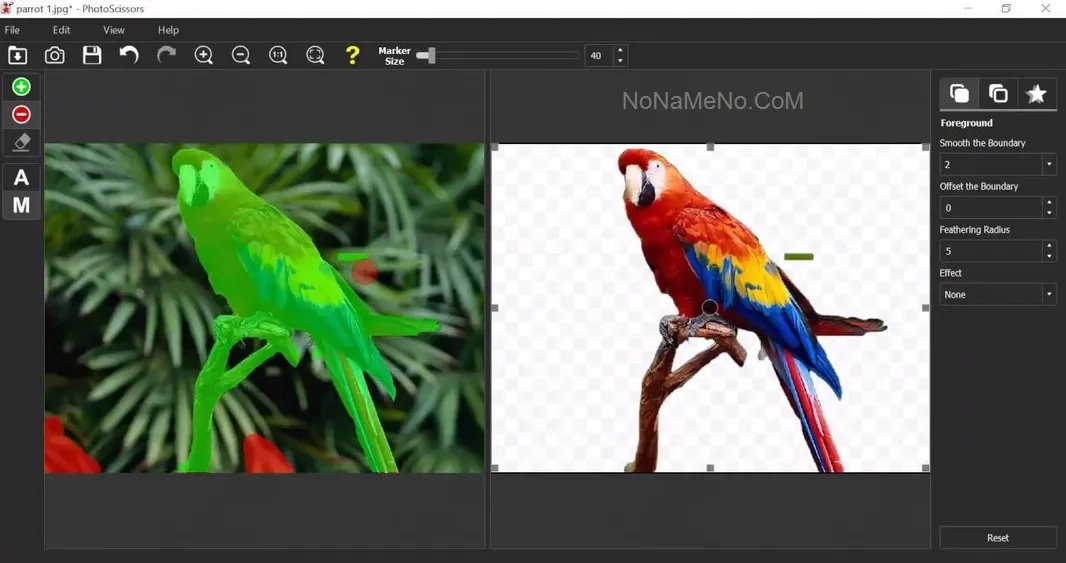Click the Marker Size slider handle

[x=427, y=56]
